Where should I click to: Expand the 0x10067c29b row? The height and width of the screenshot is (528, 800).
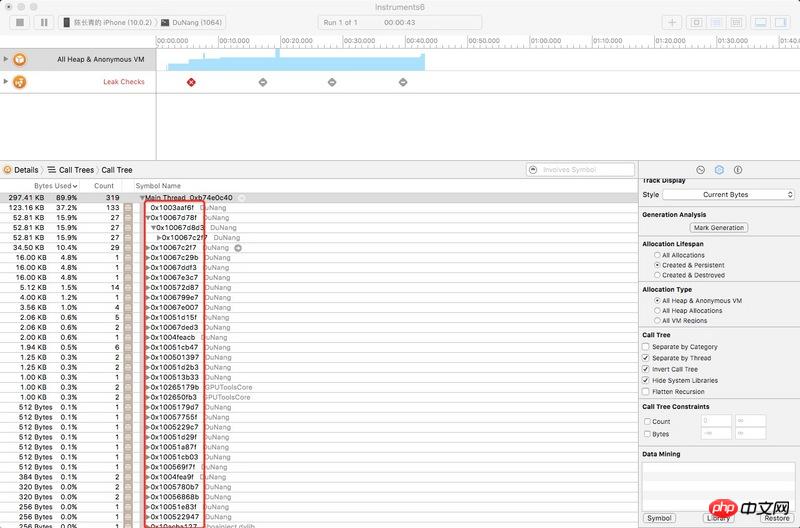[148, 258]
